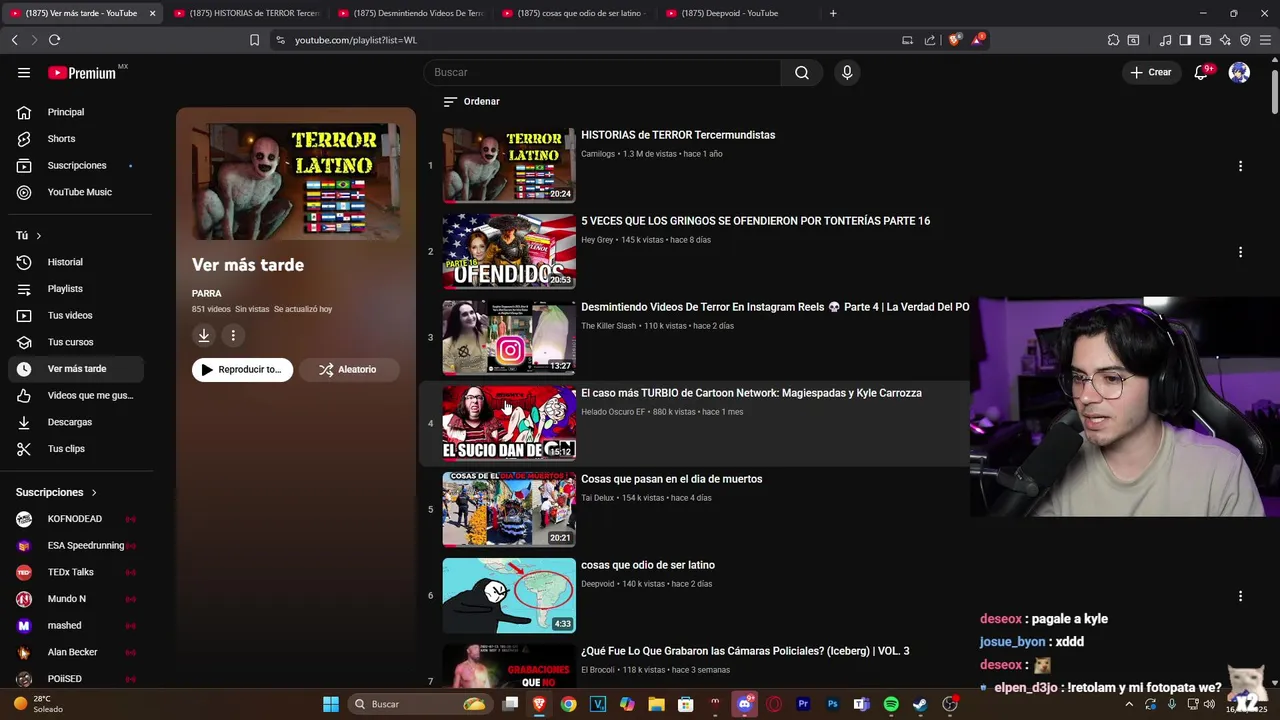Viewport: 1280px width, 720px height.
Task: Open options menu for cosas que odio de ser latino
Action: [x=1240, y=596]
